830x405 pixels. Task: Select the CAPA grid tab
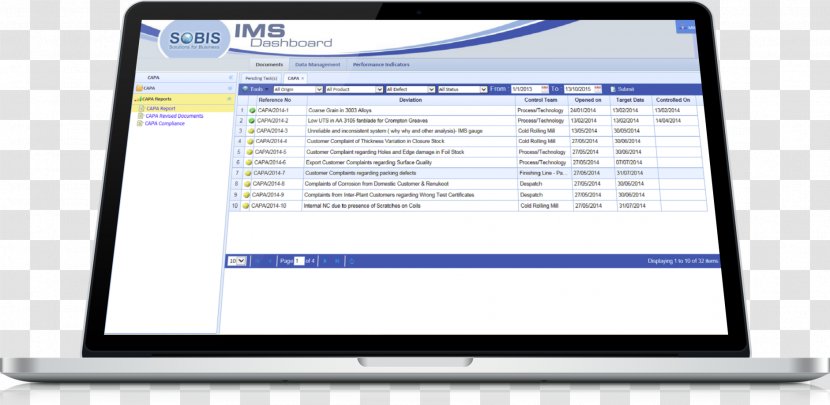pyautogui.click(x=293, y=78)
